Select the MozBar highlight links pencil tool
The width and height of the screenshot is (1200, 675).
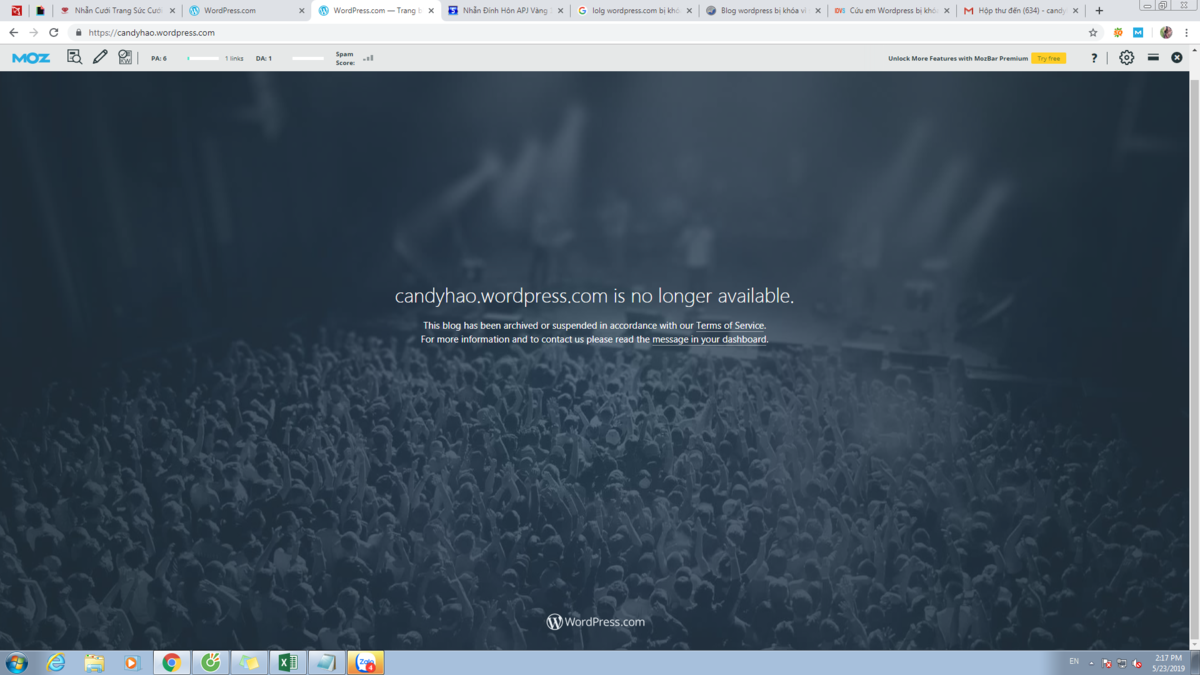tap(100, 58)
